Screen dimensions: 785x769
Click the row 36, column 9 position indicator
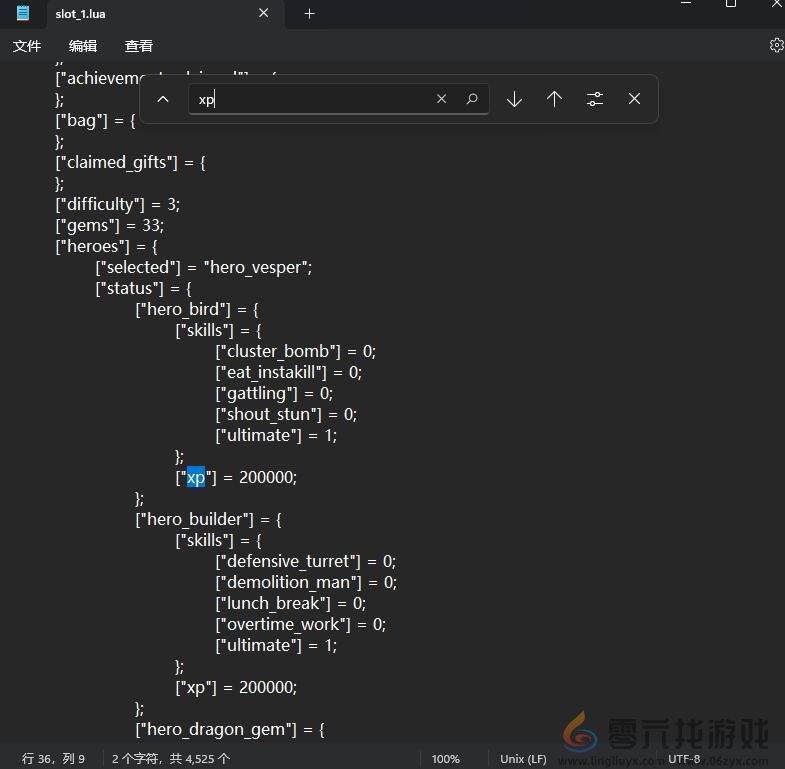[x=54, y=759]
